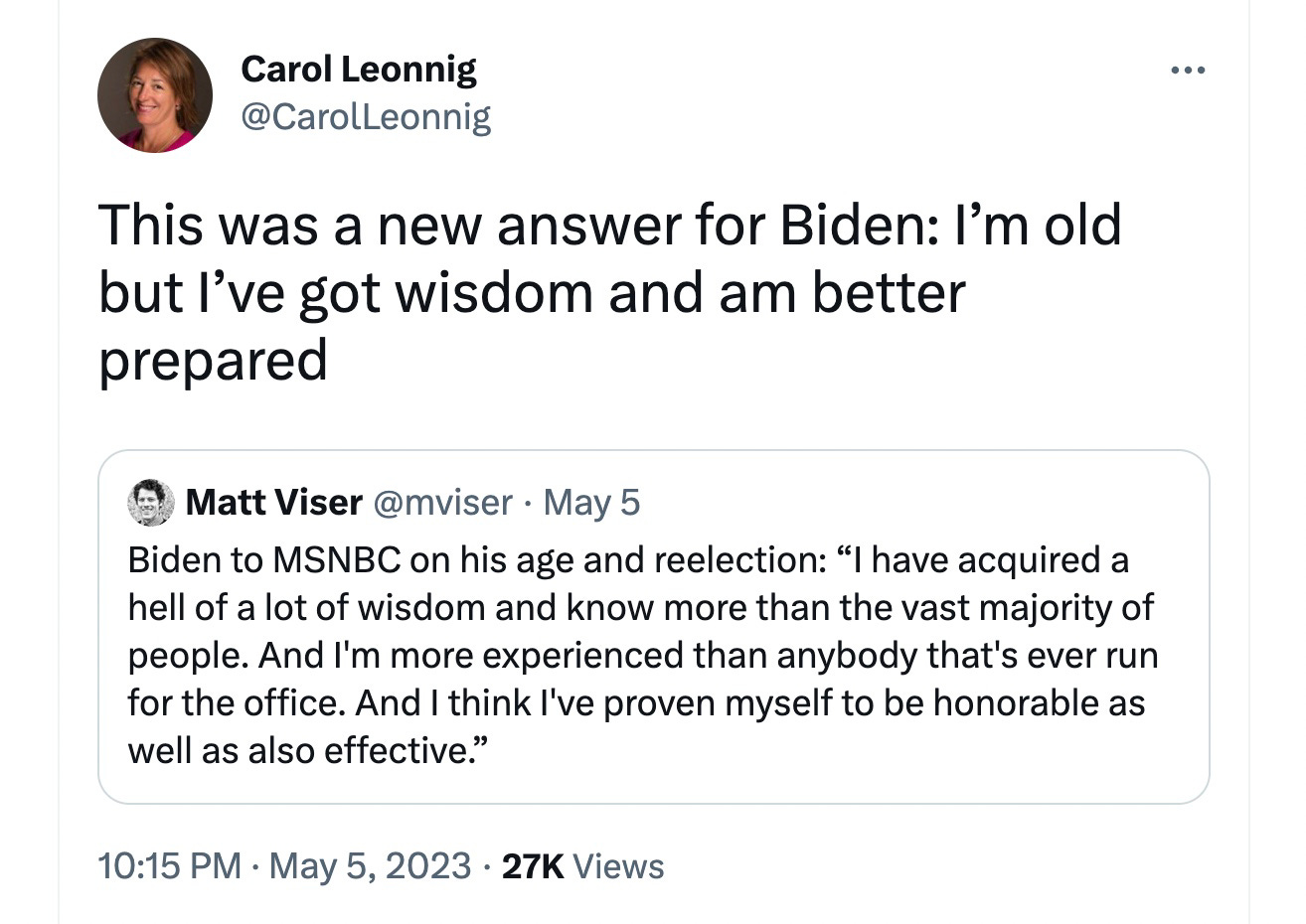Image resolution: width=1306 pixels, height=924 pixels.
Task: Click the @CarolLeonnig handle
Action: [x=367, y=117]
